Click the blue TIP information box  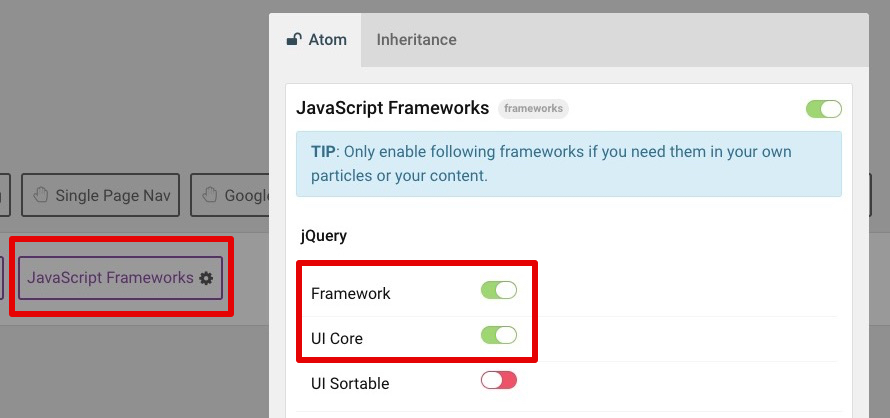pyautogui.click(x=569, y=164)
